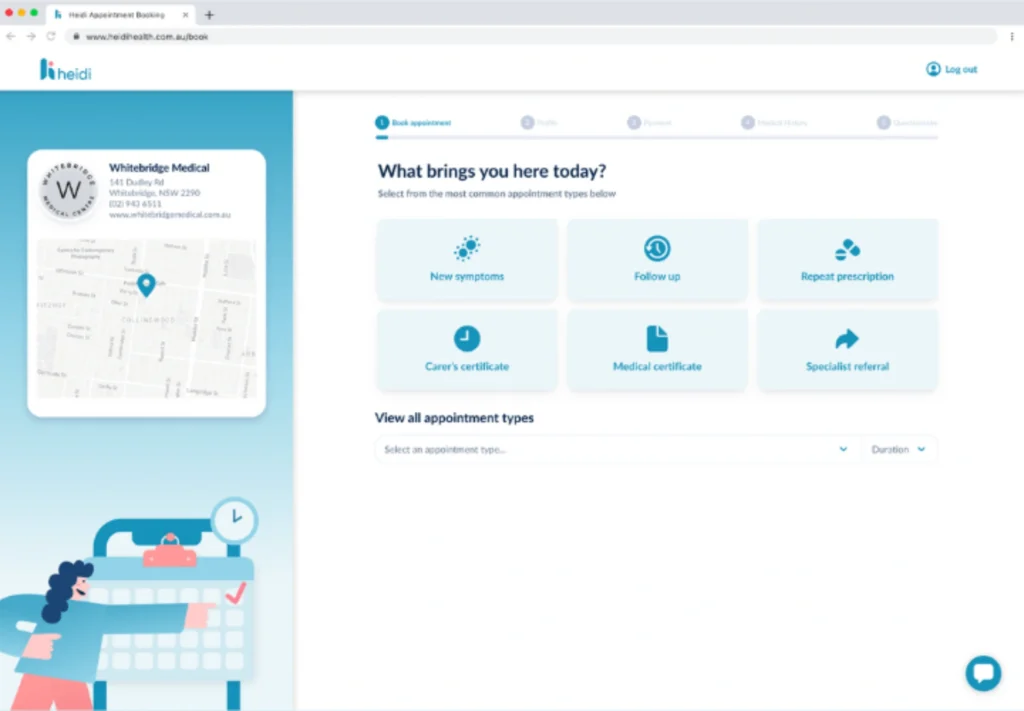Image resolution: width=1024 pixels, height=711 pixels.
Task: Click the clinic street map thumbnail
Action: coord(146,319)
